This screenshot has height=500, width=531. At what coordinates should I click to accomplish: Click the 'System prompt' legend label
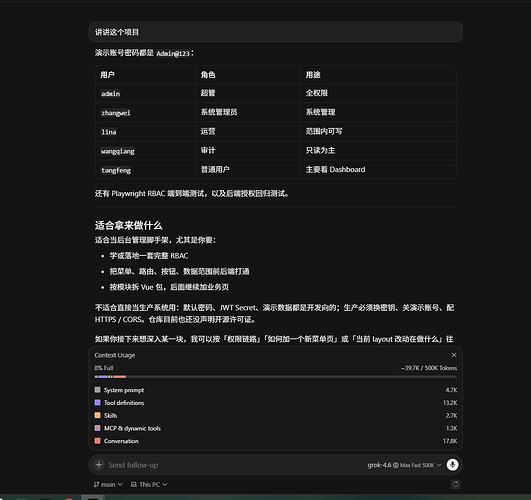[x=124, y=390]
